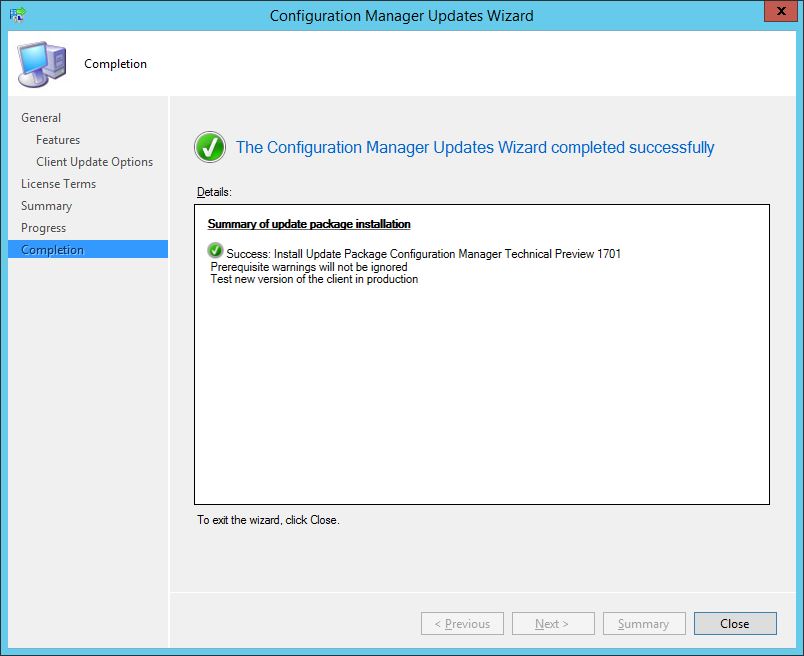804x656 pixels.
Task: Open the Features wizard step
Action: (58, 139)
